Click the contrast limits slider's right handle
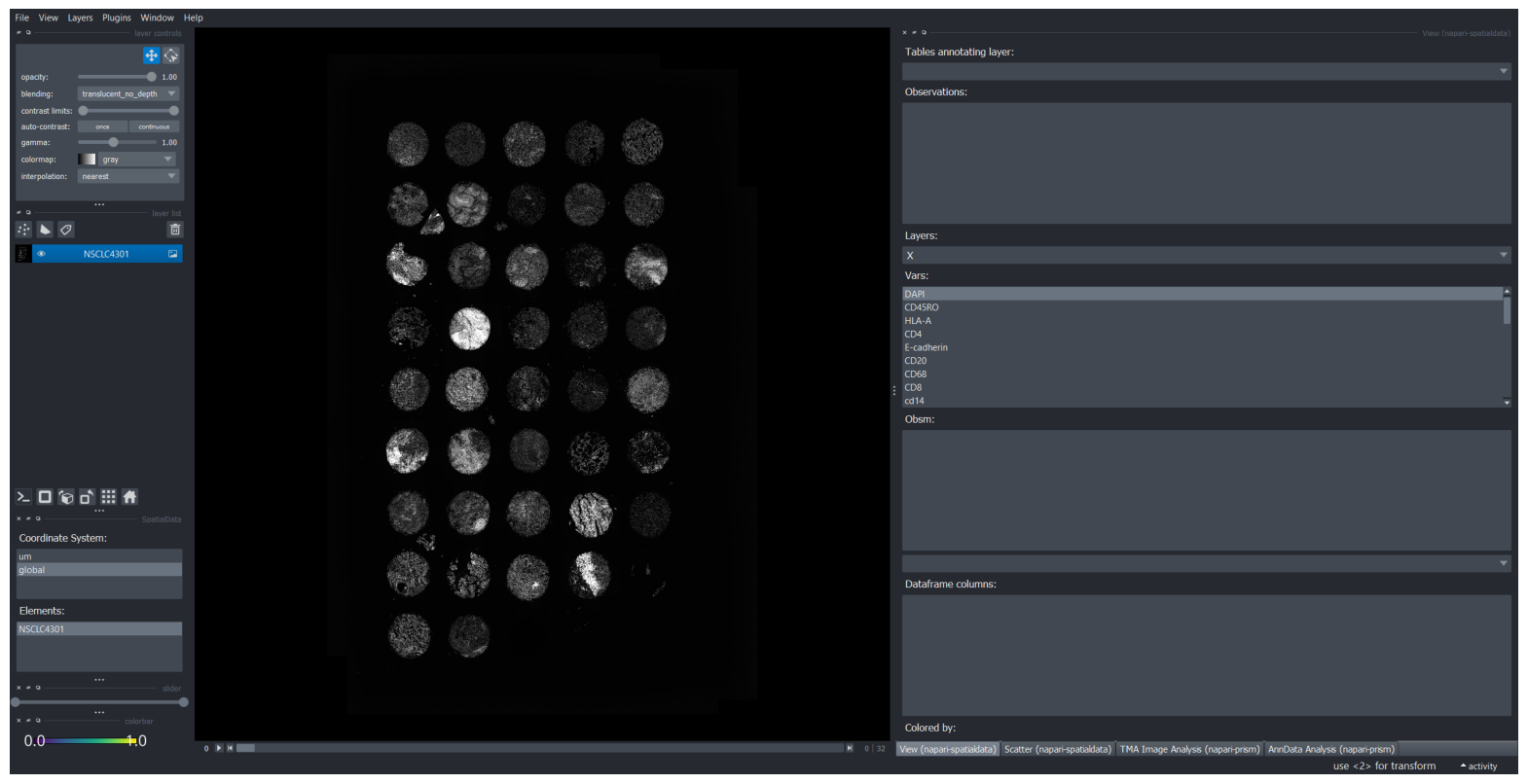The image size is (1528, 784). (x=174, y=111)
